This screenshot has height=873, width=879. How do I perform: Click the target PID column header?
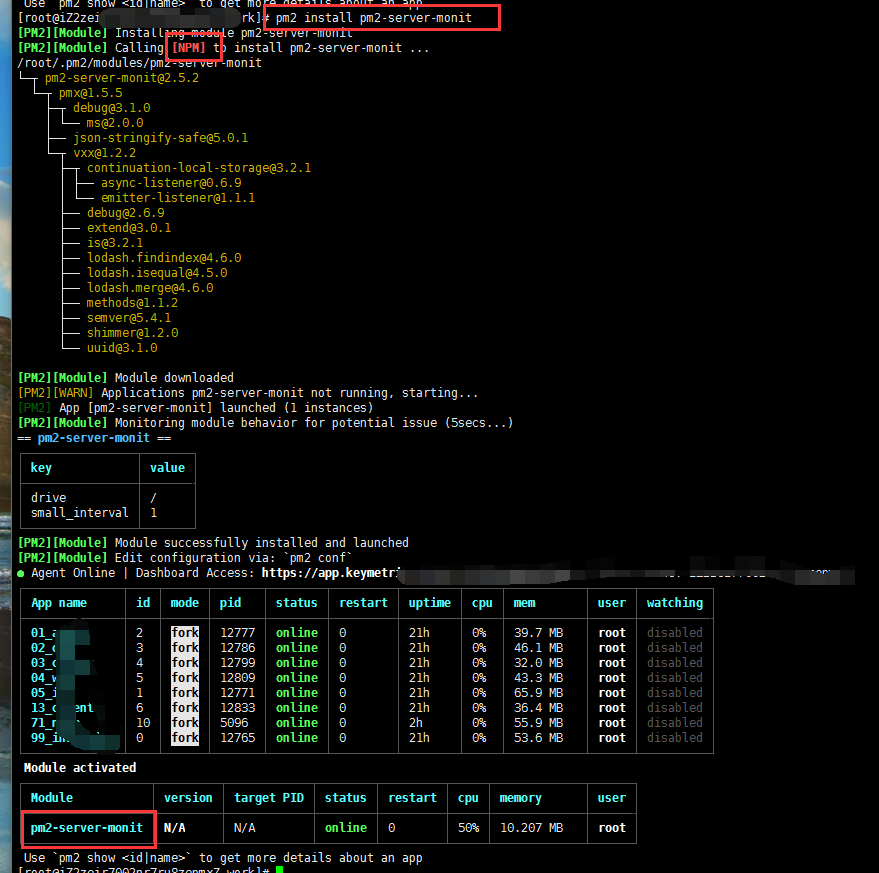pyautogui.click(x=269, y=798)
